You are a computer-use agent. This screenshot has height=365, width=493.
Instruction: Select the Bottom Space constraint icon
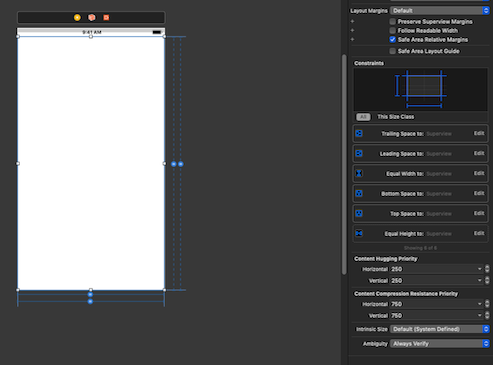click(359, 193)
